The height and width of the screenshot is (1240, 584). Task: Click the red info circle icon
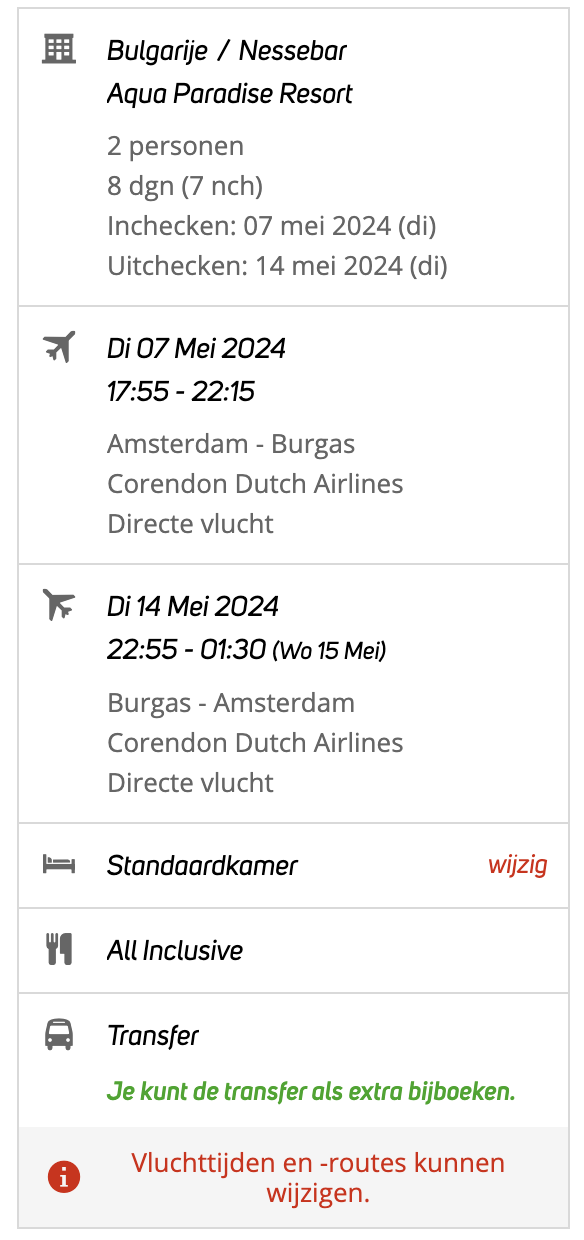coord(64,1177)
